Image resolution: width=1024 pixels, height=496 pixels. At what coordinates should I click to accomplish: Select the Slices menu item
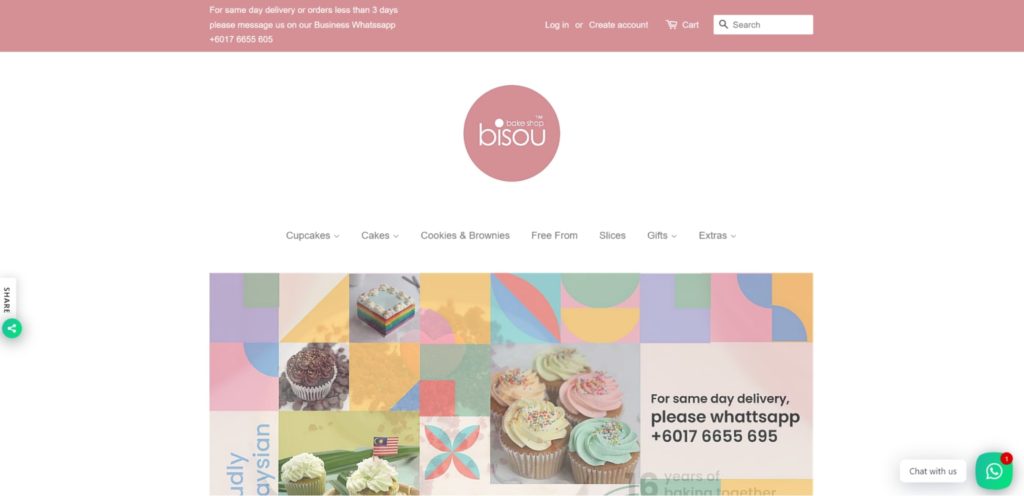coord(612,236)
